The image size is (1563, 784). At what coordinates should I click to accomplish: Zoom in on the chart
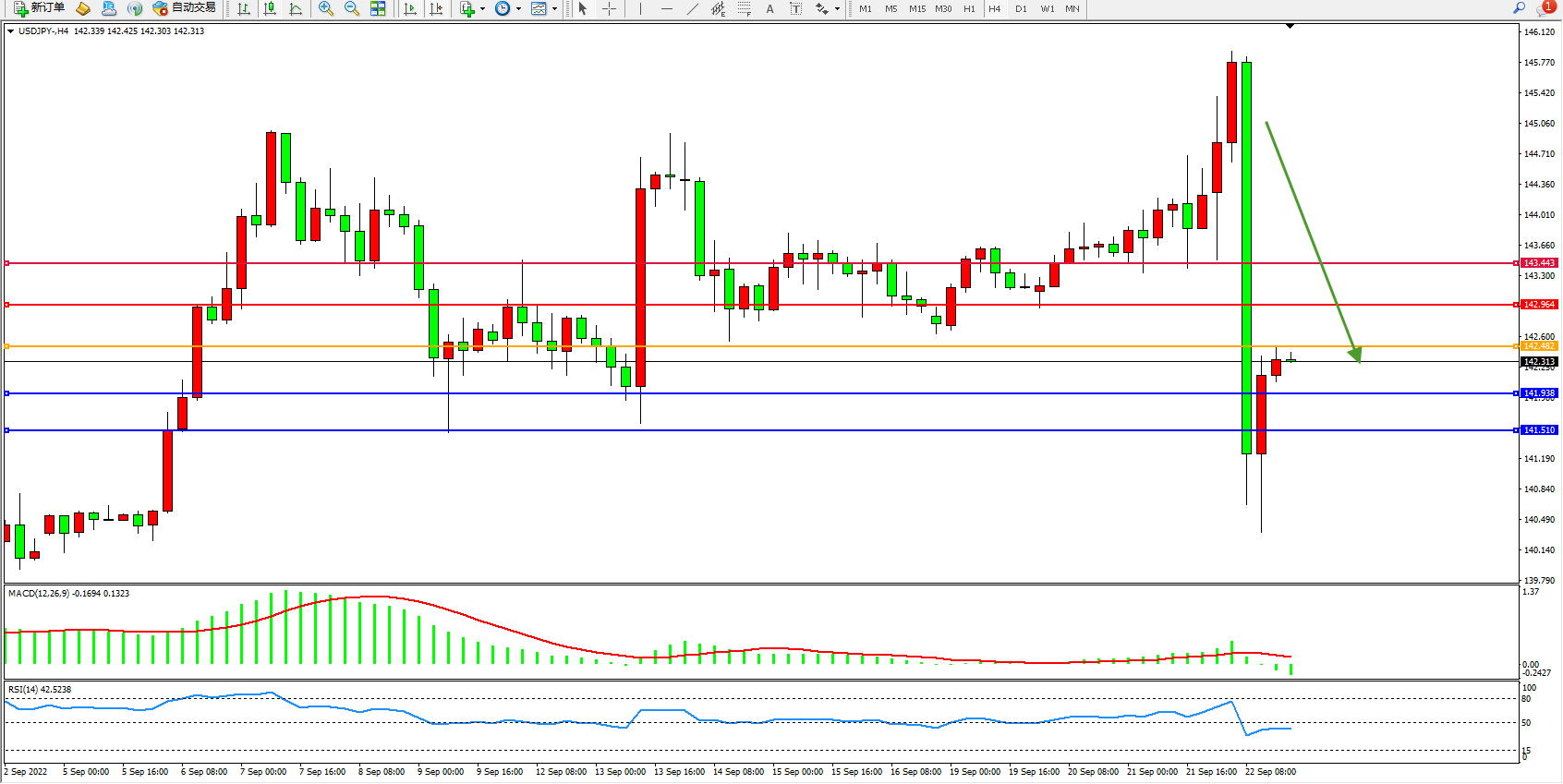(326, 8)
